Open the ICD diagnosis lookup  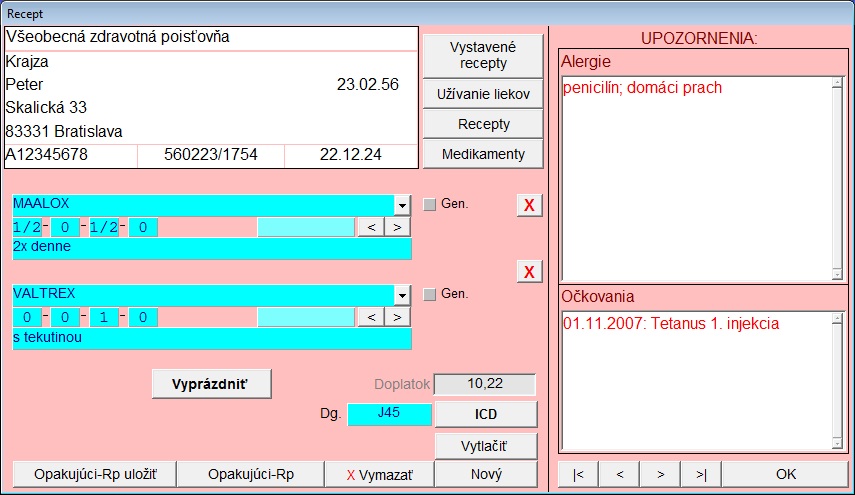[486, 414]
